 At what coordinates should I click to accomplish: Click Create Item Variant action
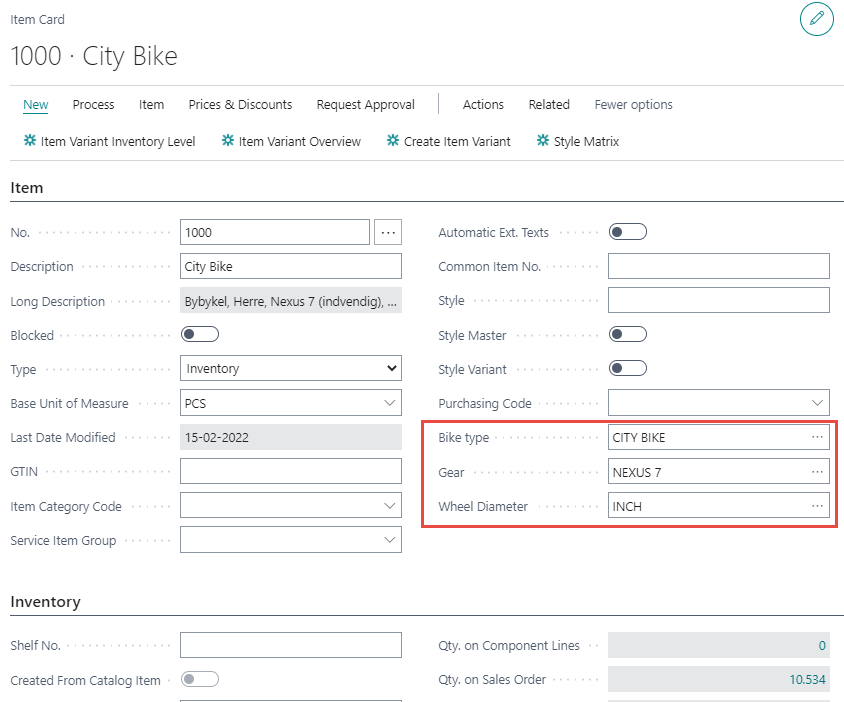pos(449,142)
